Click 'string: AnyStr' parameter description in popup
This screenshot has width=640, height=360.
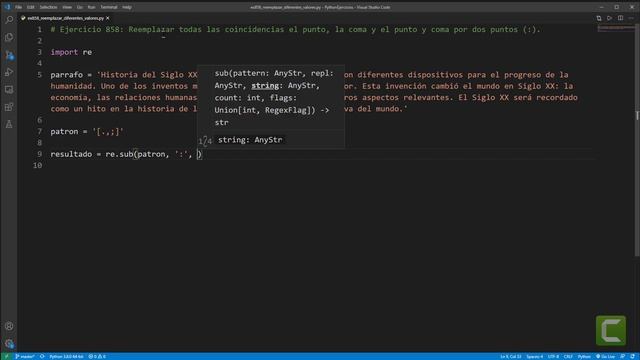point(250,140)
